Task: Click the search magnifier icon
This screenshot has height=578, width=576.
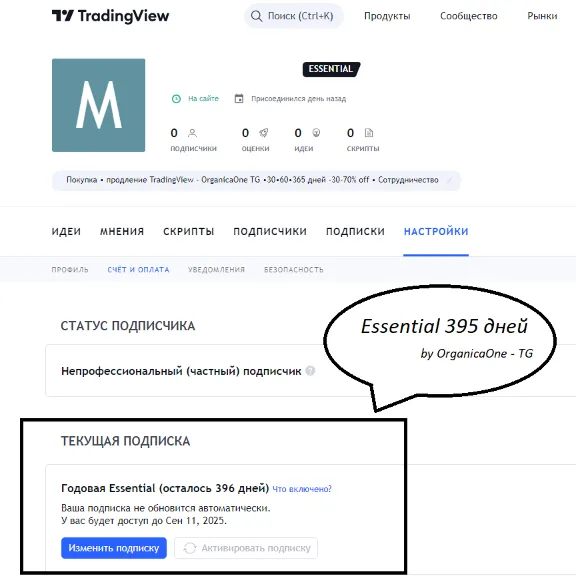Action: pyautogui.click(x=256, y=16)
